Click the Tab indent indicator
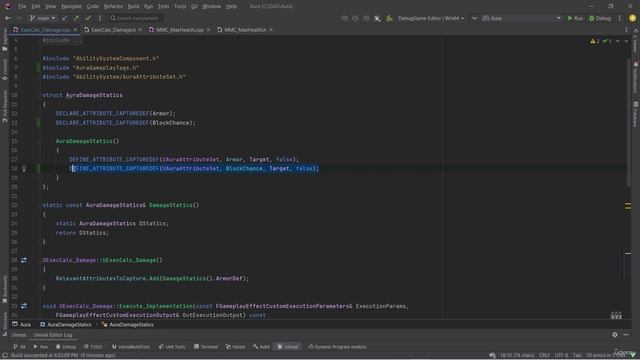This screenshot has width=640, height=360. [577, 355]
